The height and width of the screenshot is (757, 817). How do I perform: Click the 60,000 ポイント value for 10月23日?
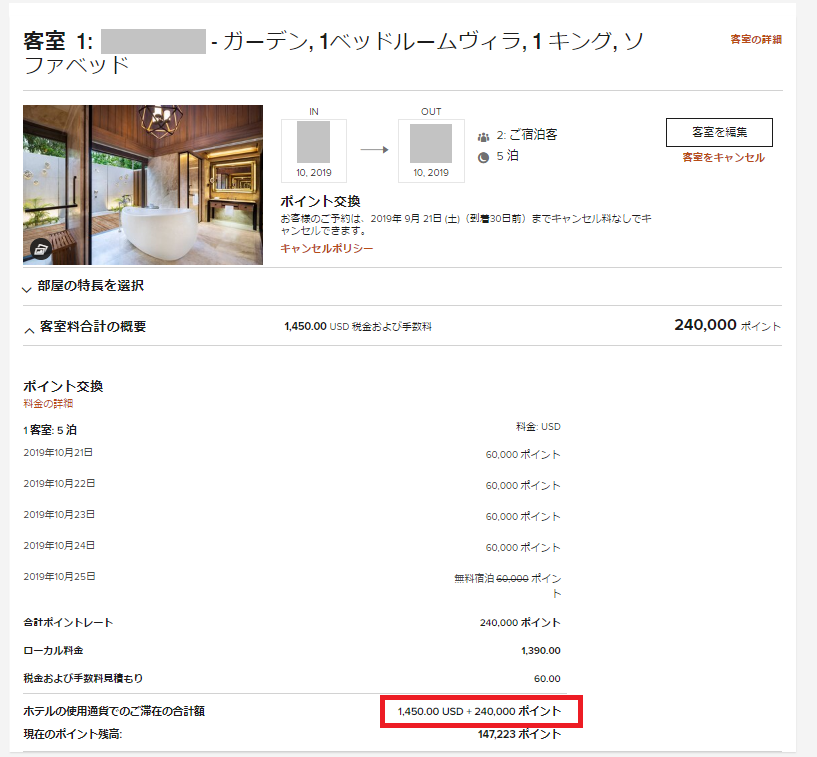point(523,517)
